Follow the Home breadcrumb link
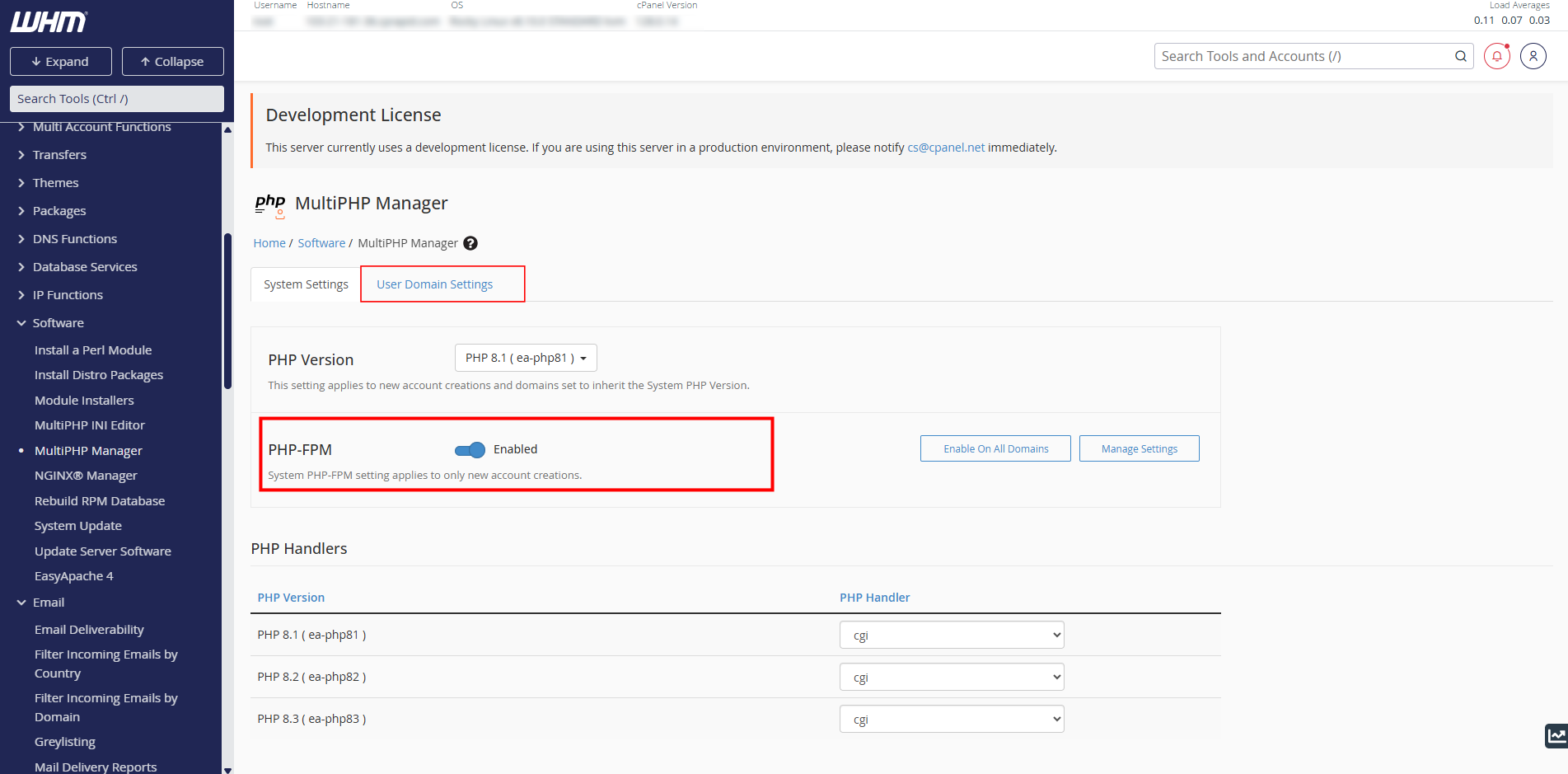1568x774 pixels. pyautogui.click(x=269, y=243)
